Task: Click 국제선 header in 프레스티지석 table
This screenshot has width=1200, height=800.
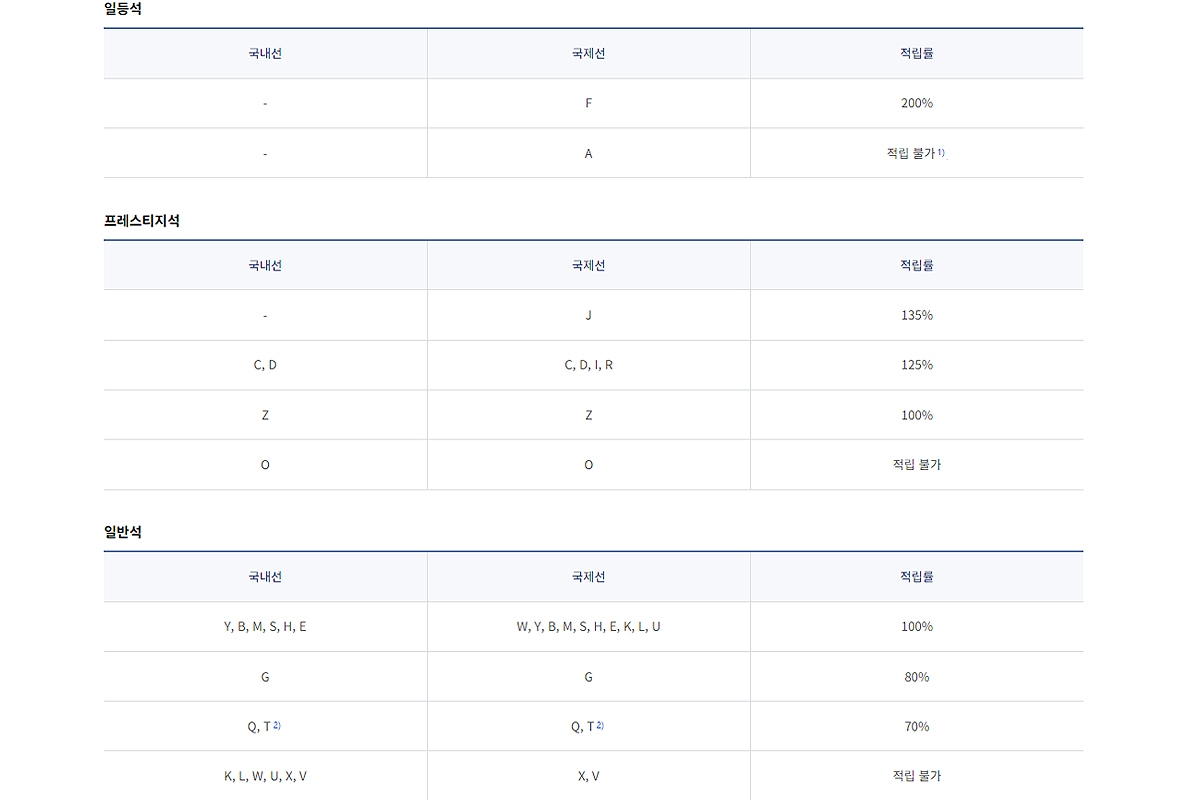Action: click(x=588, y=266)
